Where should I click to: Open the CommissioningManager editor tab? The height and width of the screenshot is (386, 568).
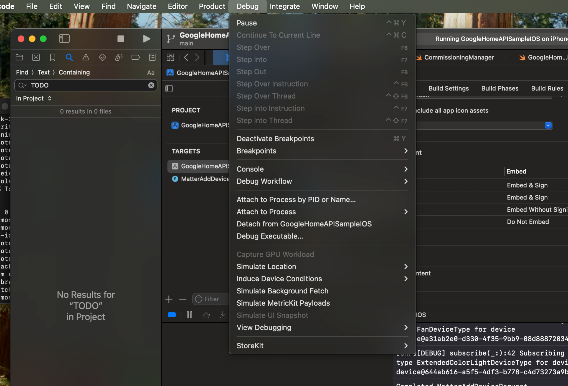point(455,58)
